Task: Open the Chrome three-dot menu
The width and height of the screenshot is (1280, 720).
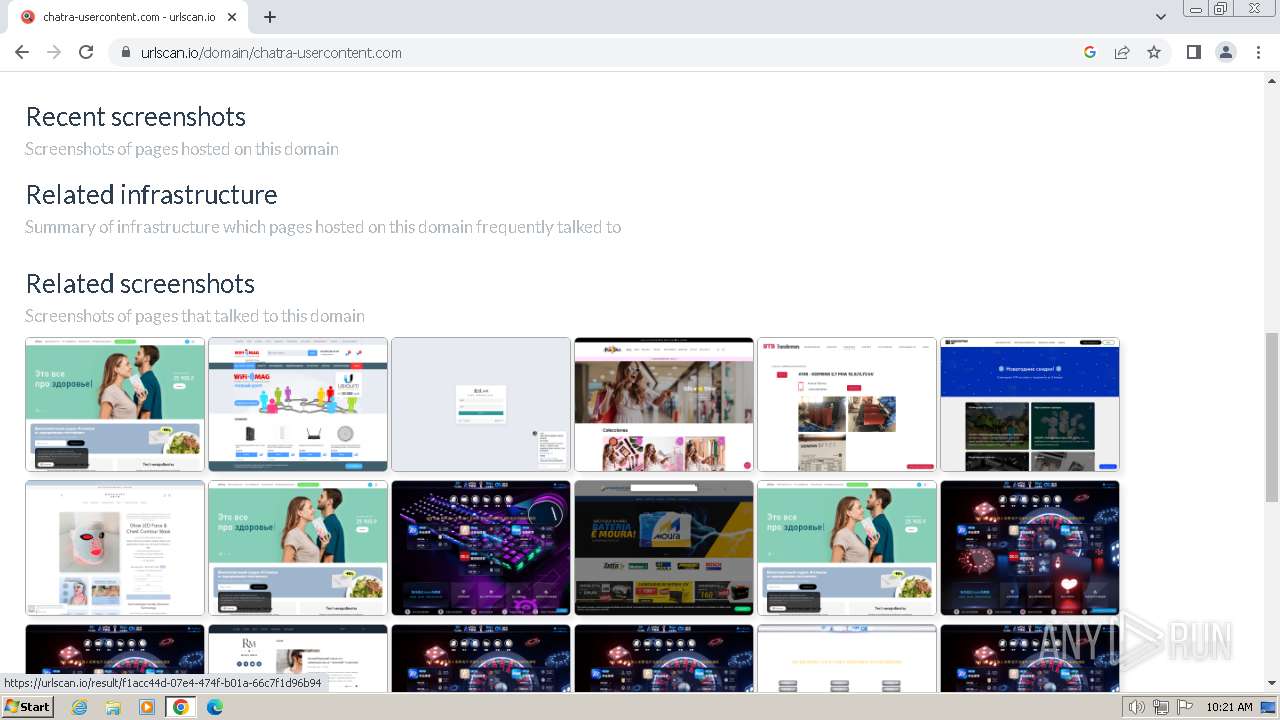Action: click(1258, 52)
